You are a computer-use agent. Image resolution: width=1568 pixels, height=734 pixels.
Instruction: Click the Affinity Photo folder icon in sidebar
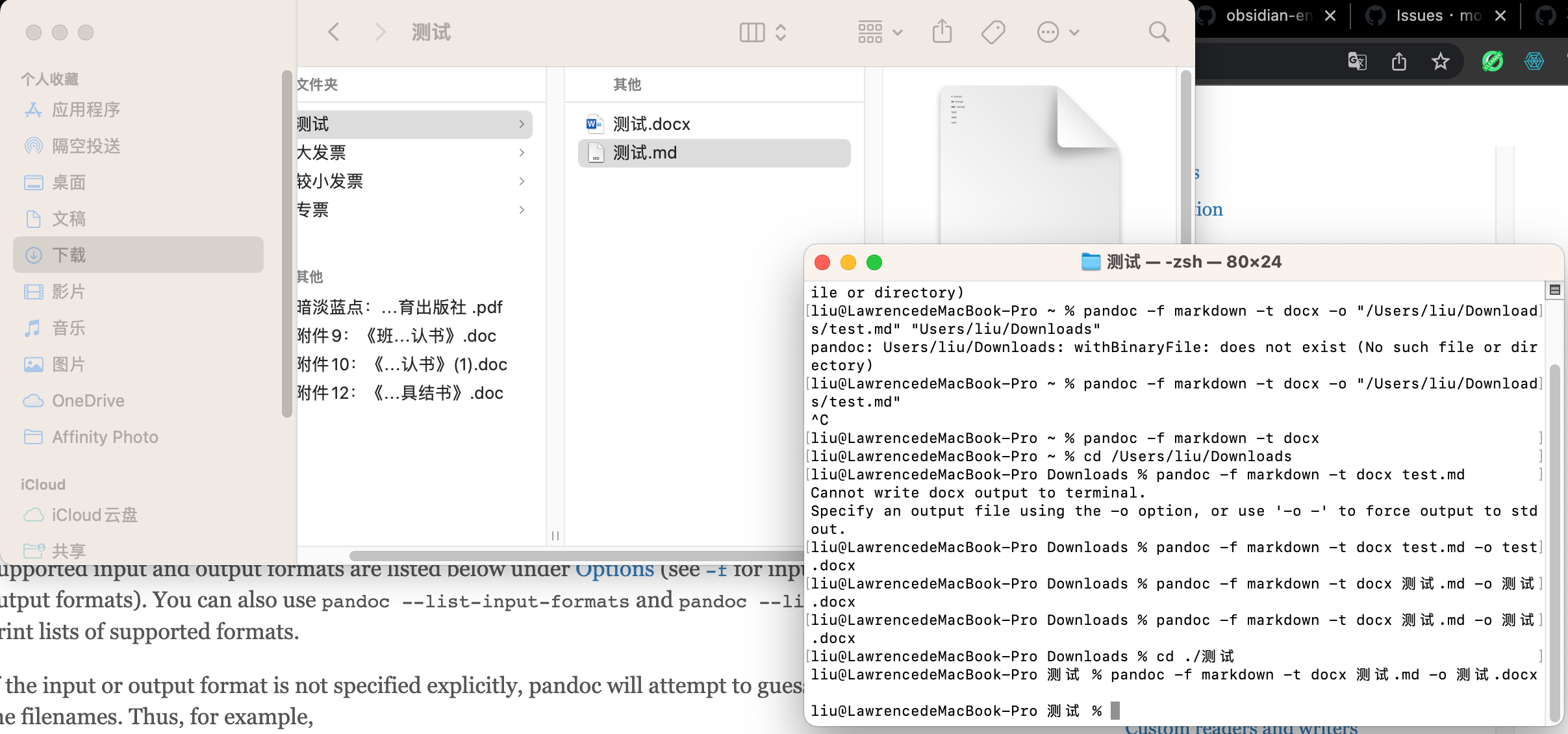(34, 437)
